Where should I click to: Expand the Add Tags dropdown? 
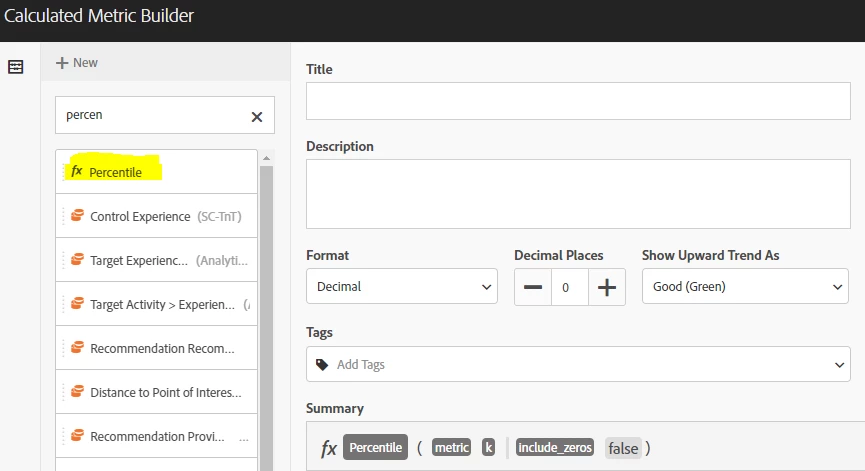[x=839, y=365]
